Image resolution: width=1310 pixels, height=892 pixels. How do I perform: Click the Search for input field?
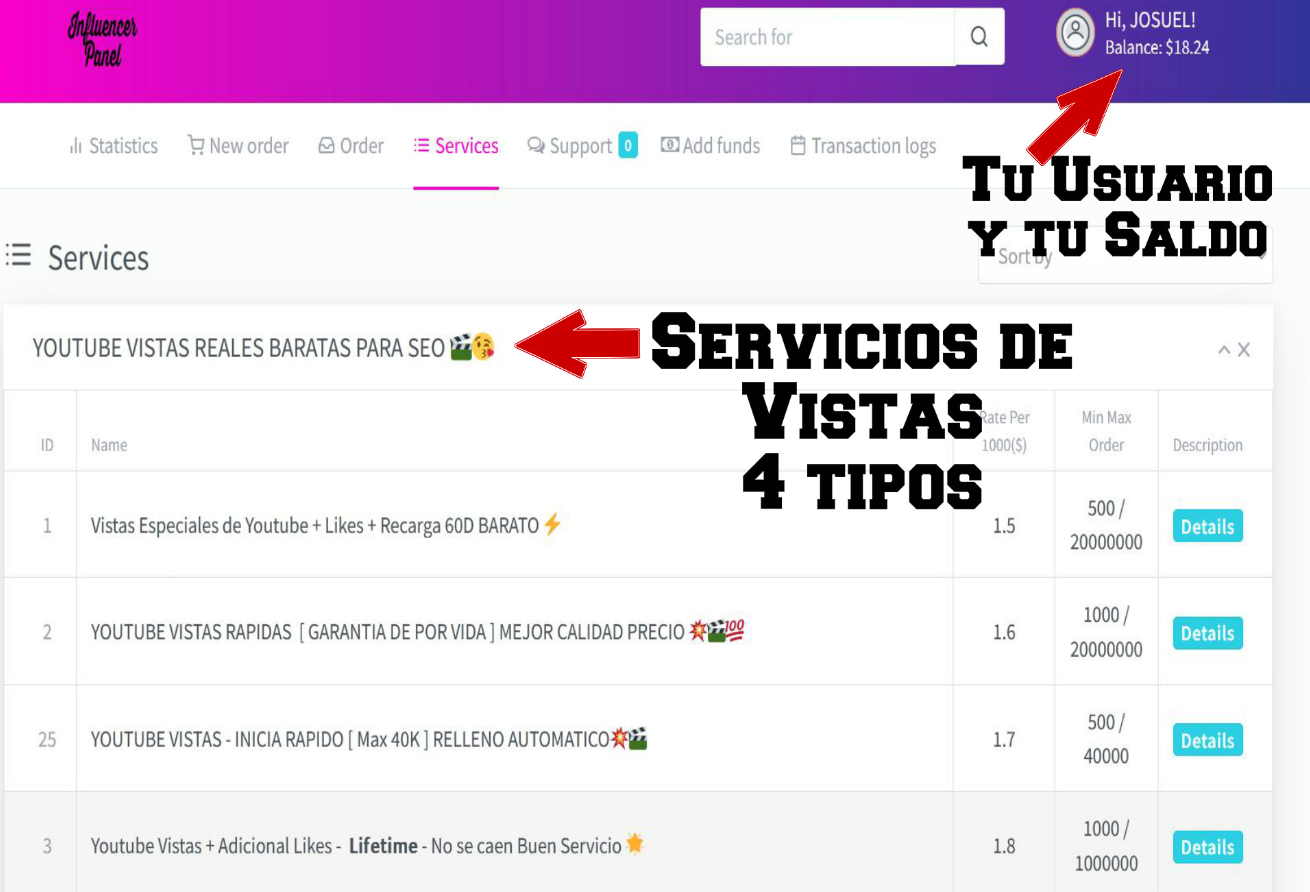(x=827, y=37)
